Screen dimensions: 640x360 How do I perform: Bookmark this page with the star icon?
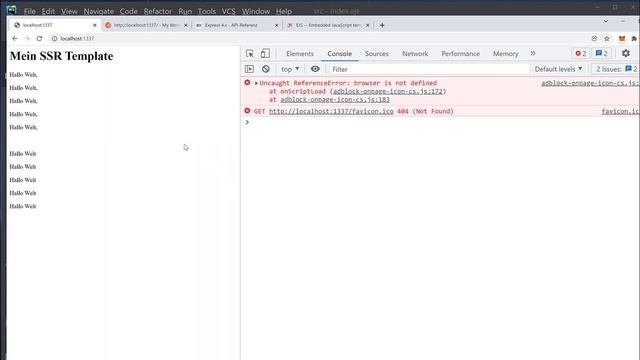point(607,38)
